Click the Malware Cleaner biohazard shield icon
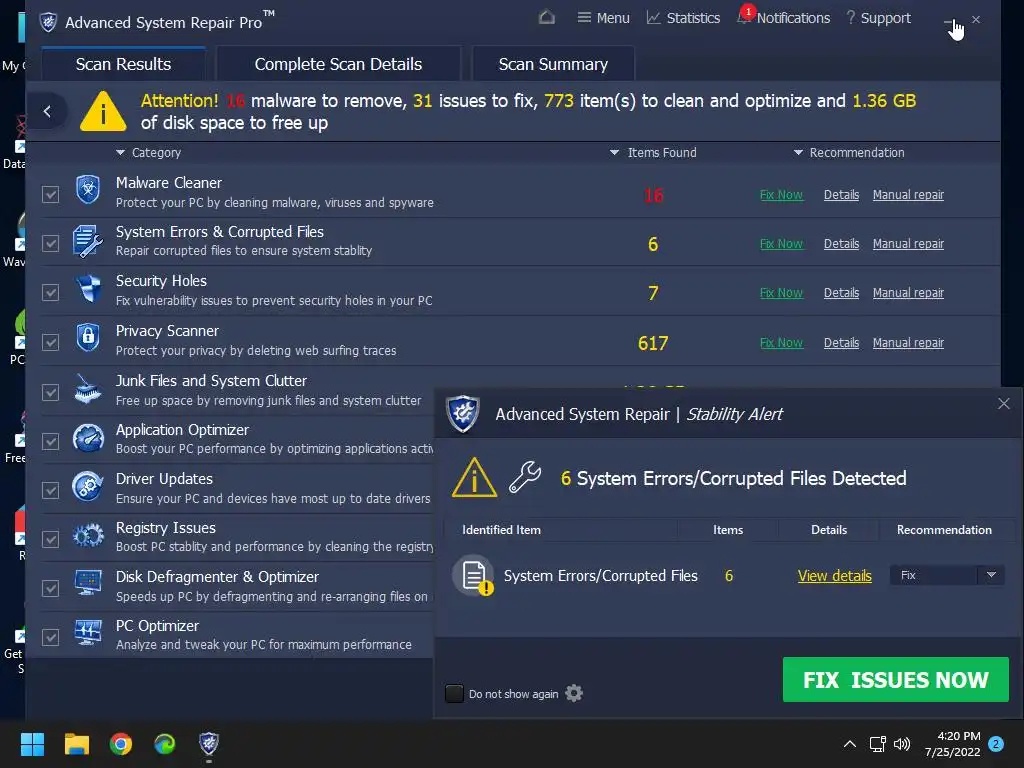The height and width of the screenshot is (768, 1024). click(x=88, y=190)
